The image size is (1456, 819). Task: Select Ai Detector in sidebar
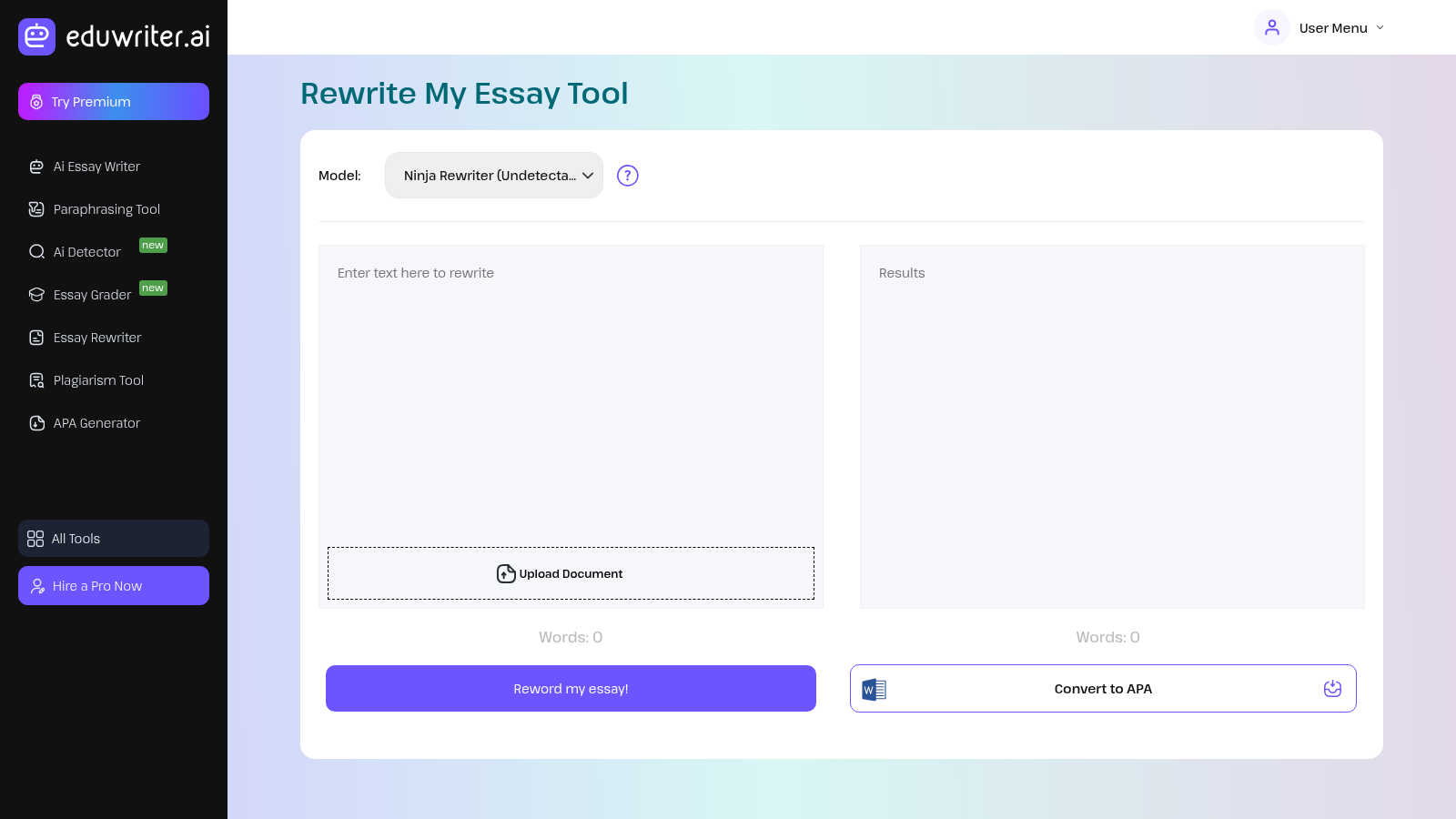click(86, 252)
